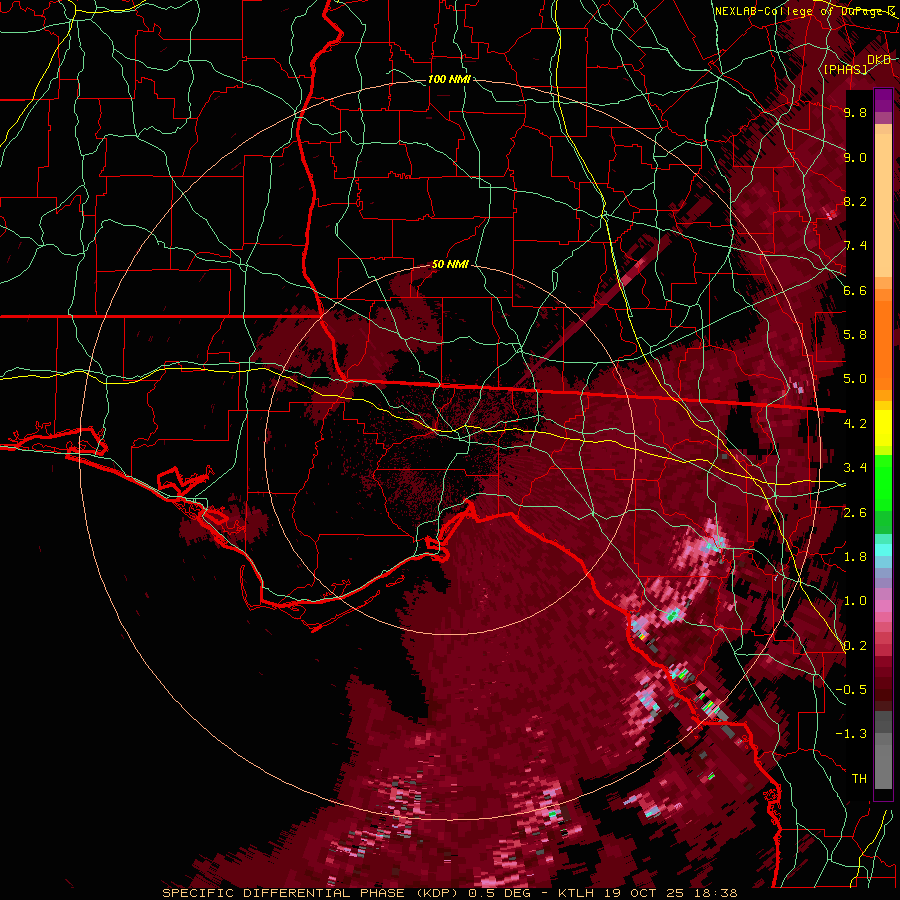Viewport: 900px width, 900px height.
Task: Click the bright green segment of color bar
Action: point(883,483)
